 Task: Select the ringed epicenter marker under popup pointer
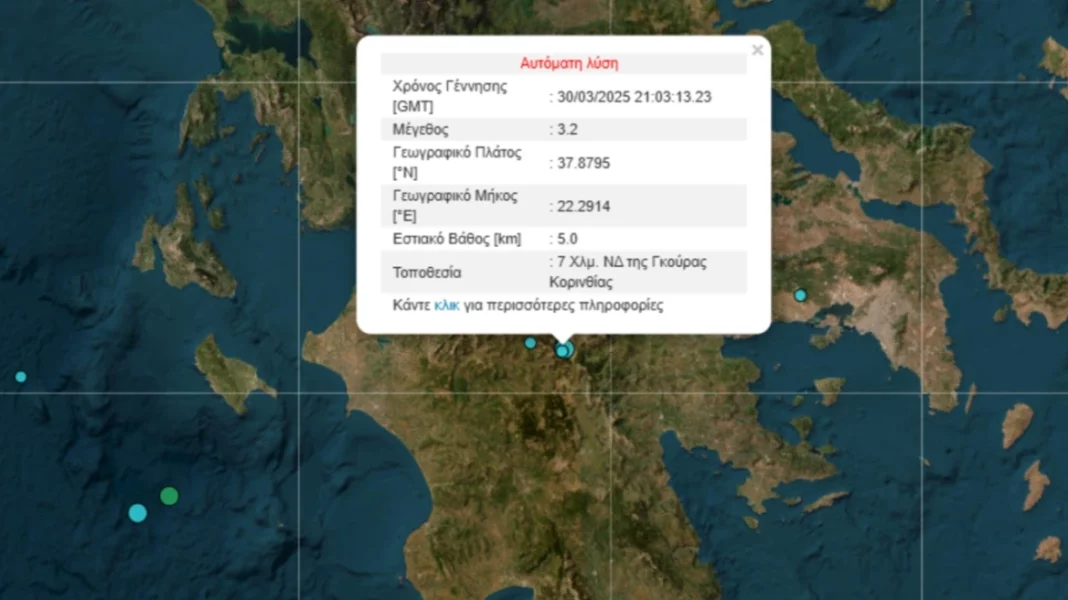(564, 351)
